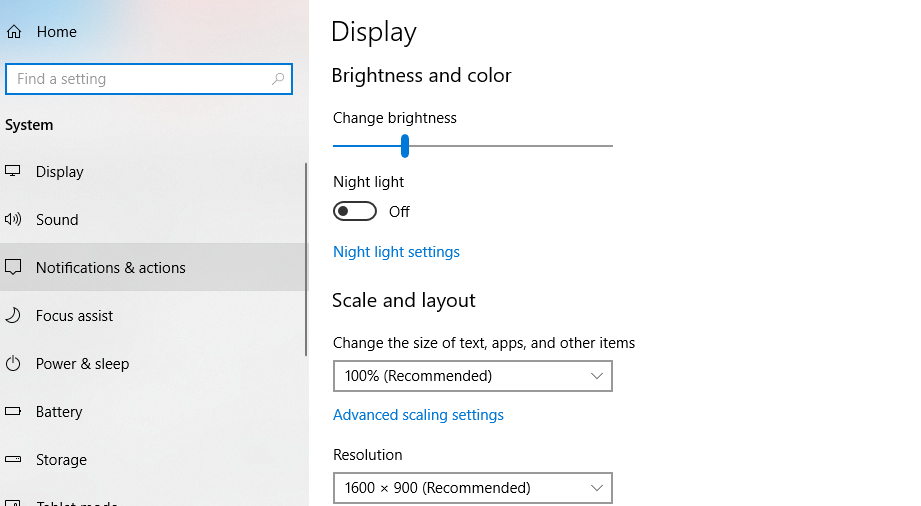Screen dimensions: 921x506
Task: Open Focus assist settings page
Action: [74, 316]
